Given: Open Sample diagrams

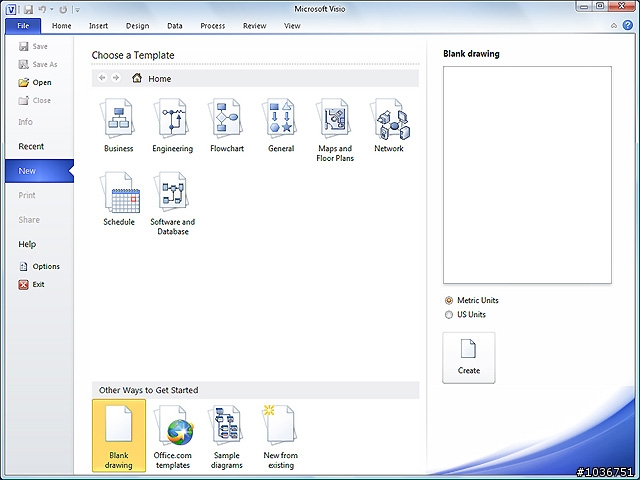Looking at the screenshot, I should click(x=227, y=436).
